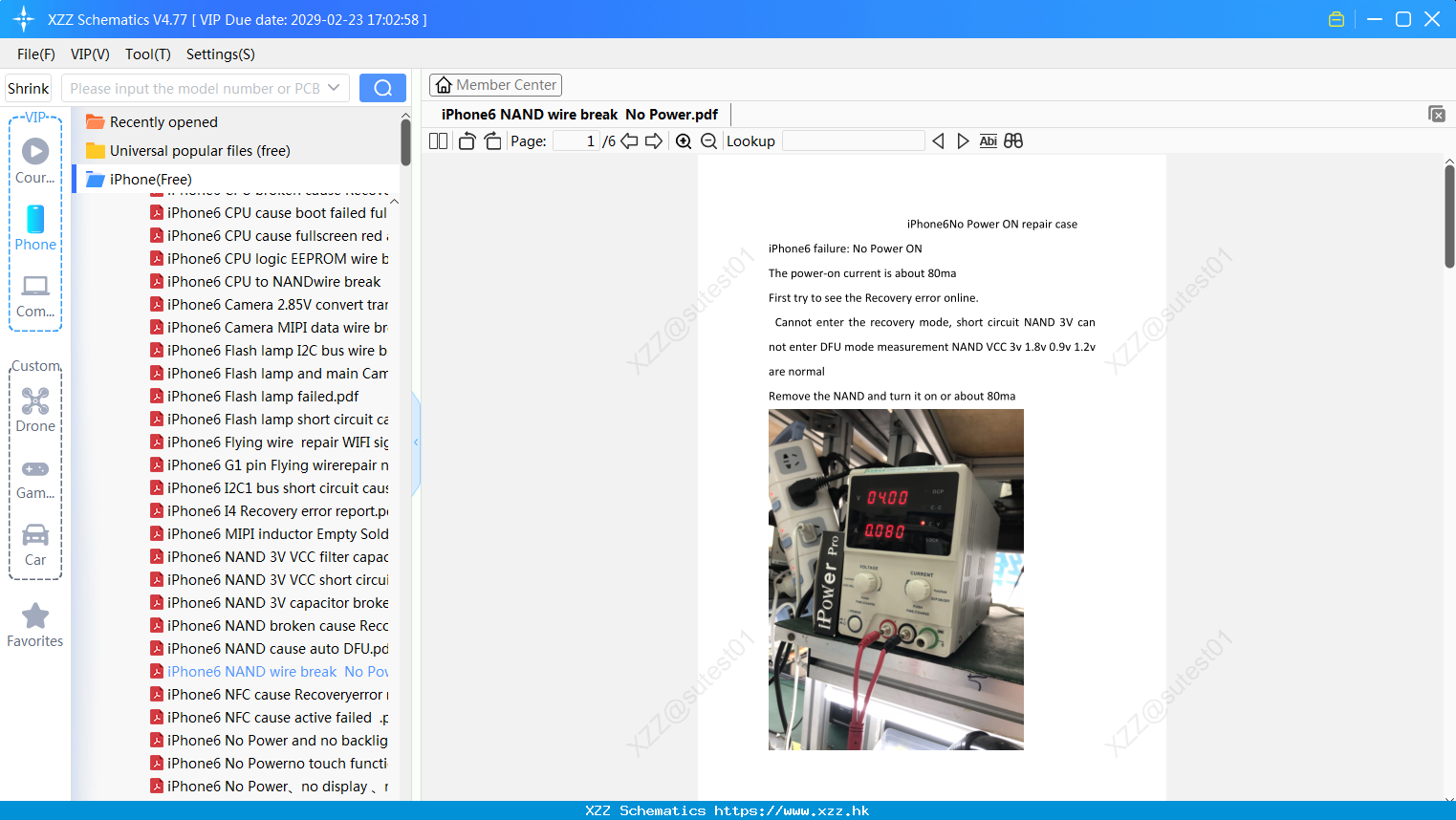Click the file tree scrollbar
1456x820 pixels.
[x=405, y=141]
